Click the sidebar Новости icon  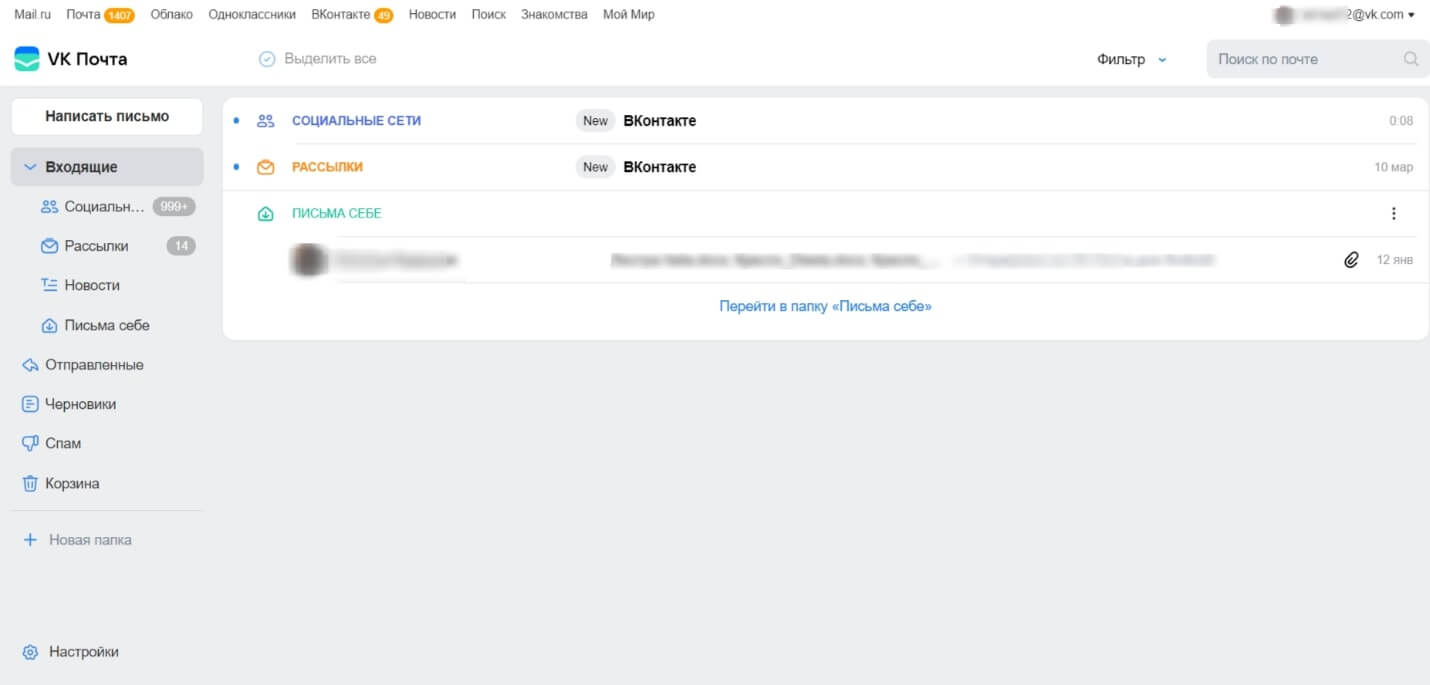pos(49,285)
